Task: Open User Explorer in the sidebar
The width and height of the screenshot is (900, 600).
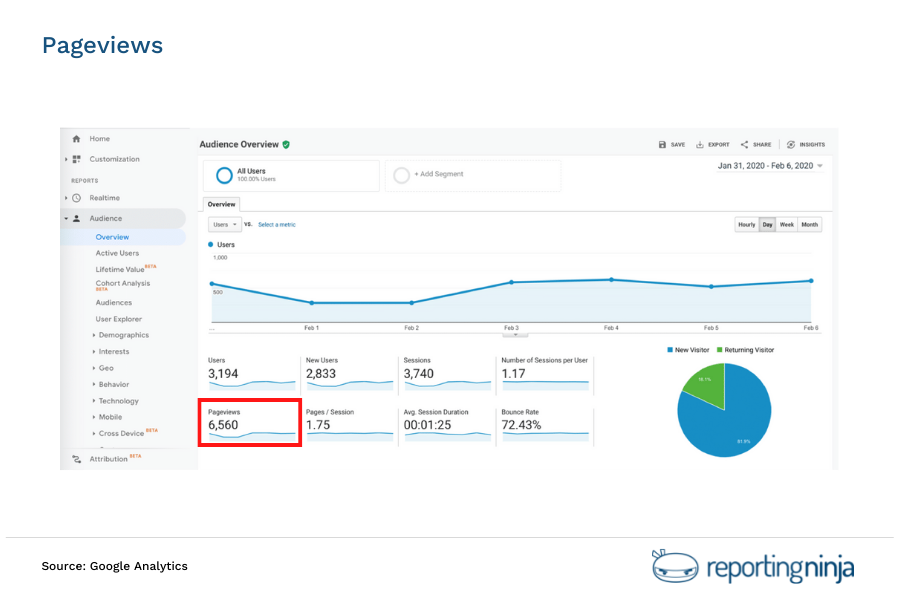Action: [120, 317]
